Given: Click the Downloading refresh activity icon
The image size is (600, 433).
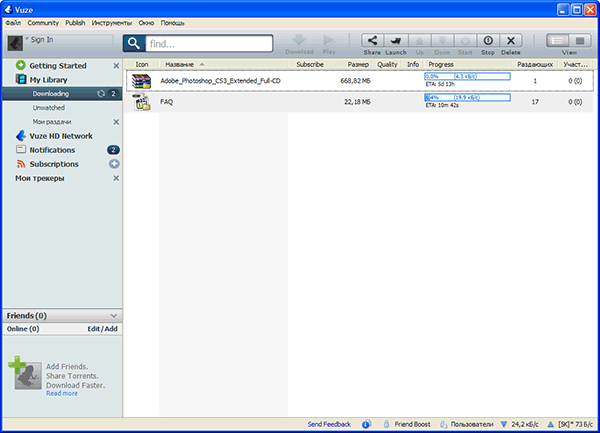Looking at the screenshot, I should click(101, 94).
